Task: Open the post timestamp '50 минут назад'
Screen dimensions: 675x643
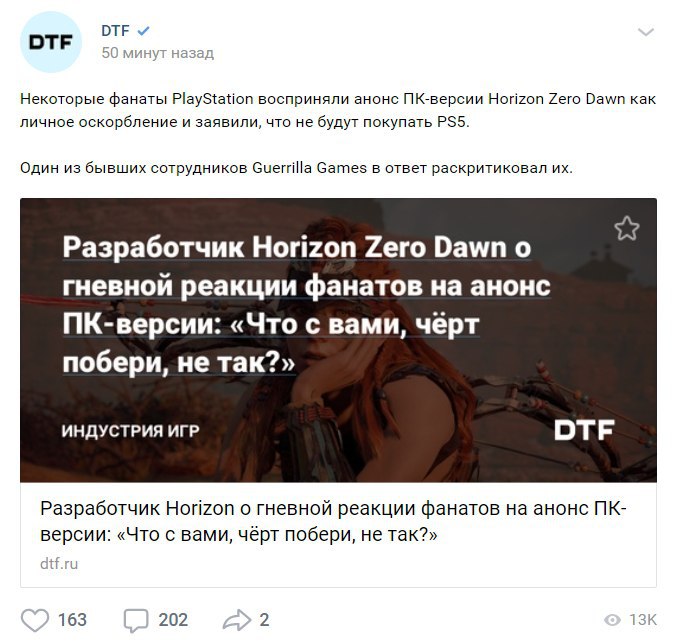Action: coord(158,53)
